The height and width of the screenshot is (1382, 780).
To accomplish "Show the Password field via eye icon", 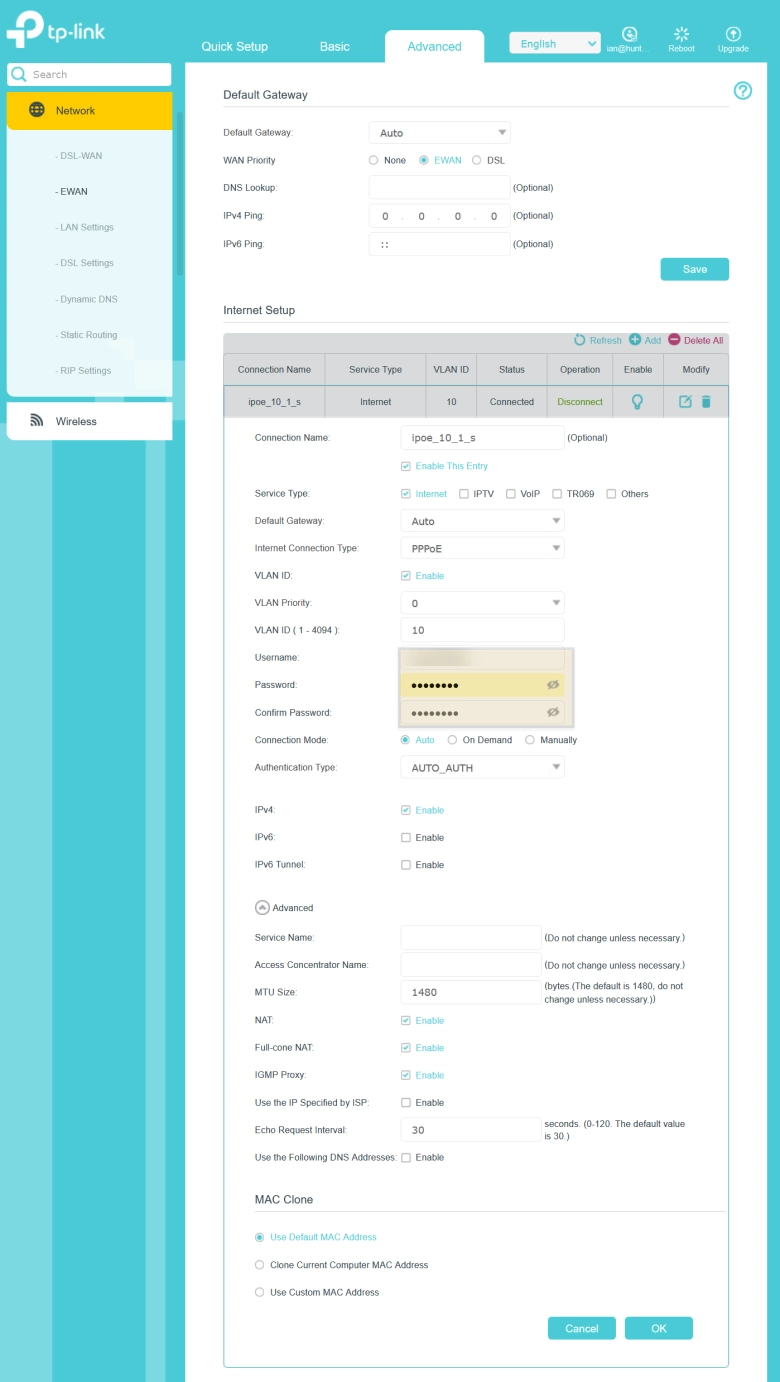I will point(552,685).
